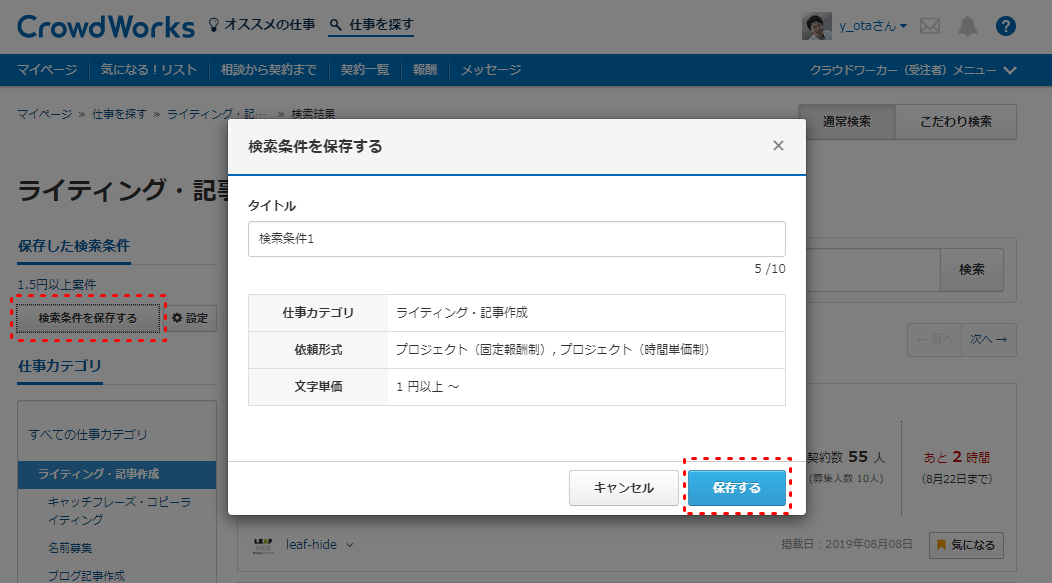This screenshot has height=583, width=1052.
Task: Switch to こだわり検索 tab
Action: tap(956, 122)
